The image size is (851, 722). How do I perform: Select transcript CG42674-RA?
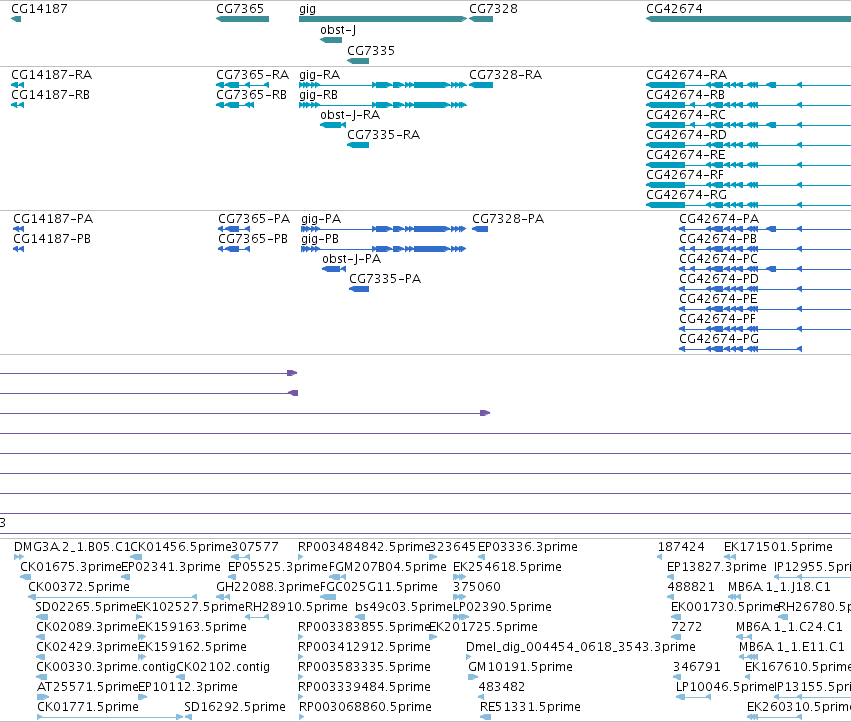coord(687,74)
